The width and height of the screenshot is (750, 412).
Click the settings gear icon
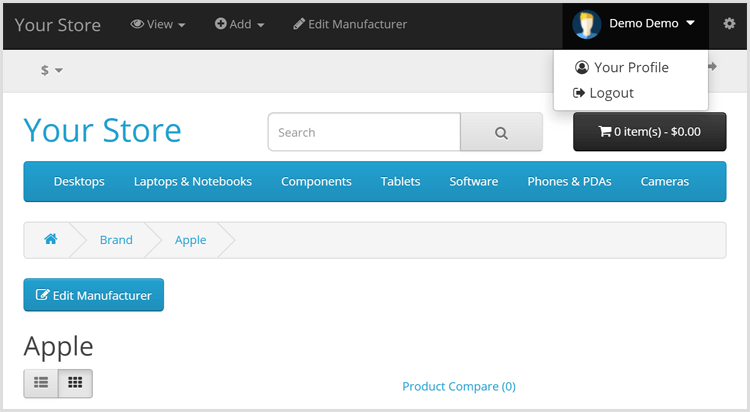(729, 23)
